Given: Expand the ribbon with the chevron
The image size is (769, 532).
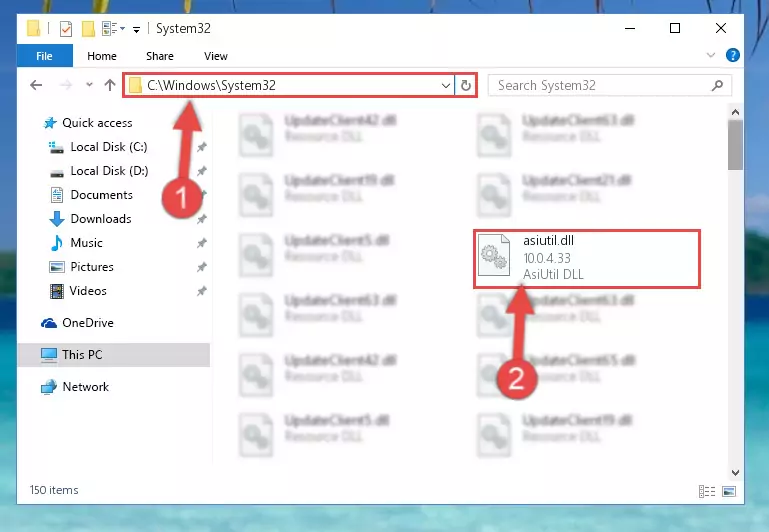Looking at the screenshot, I should (711, 55).
